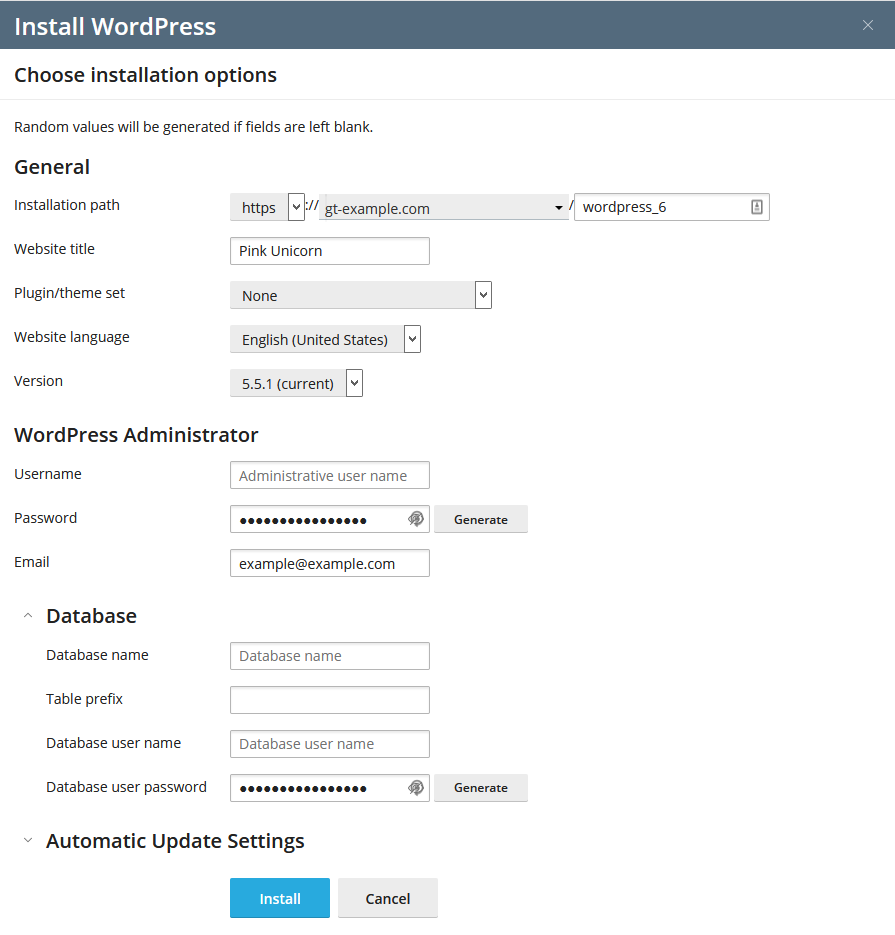Viewport: 895px width, 935px height.
Task: Cancel the WordPress installation
Action: pyautogui.click(x=388, y=898)
